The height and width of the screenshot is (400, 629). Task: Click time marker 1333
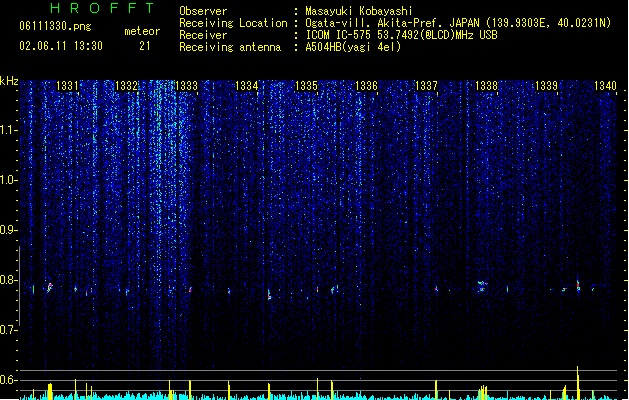187,86
